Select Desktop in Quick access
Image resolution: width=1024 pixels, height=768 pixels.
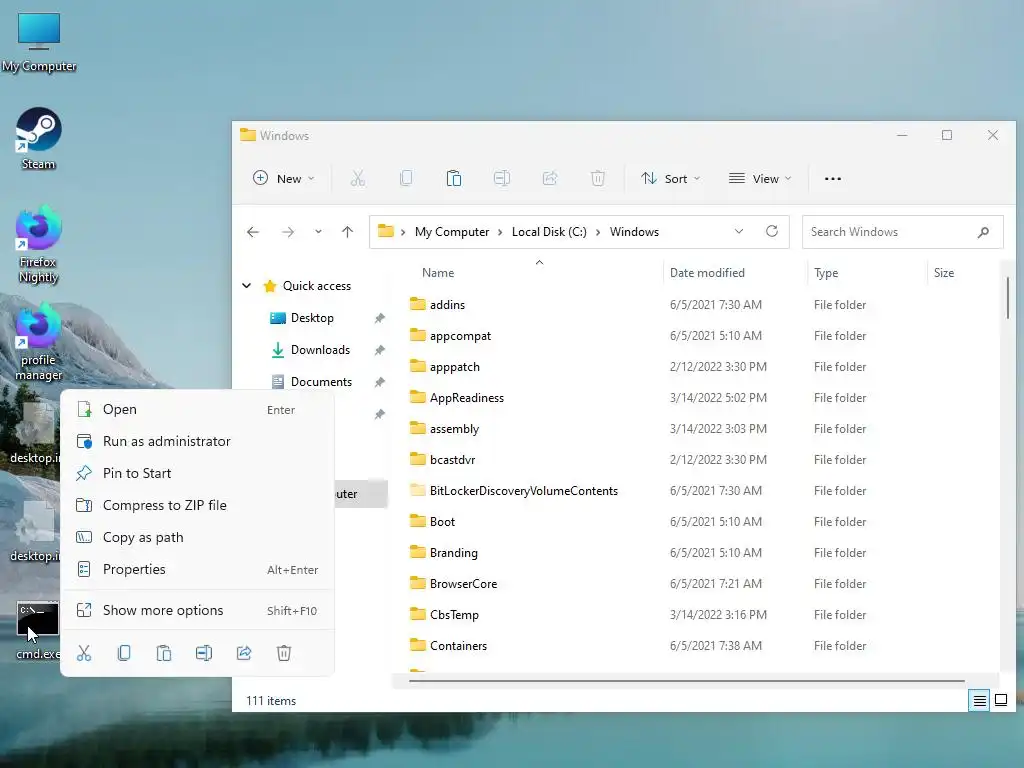click(312, 318)
